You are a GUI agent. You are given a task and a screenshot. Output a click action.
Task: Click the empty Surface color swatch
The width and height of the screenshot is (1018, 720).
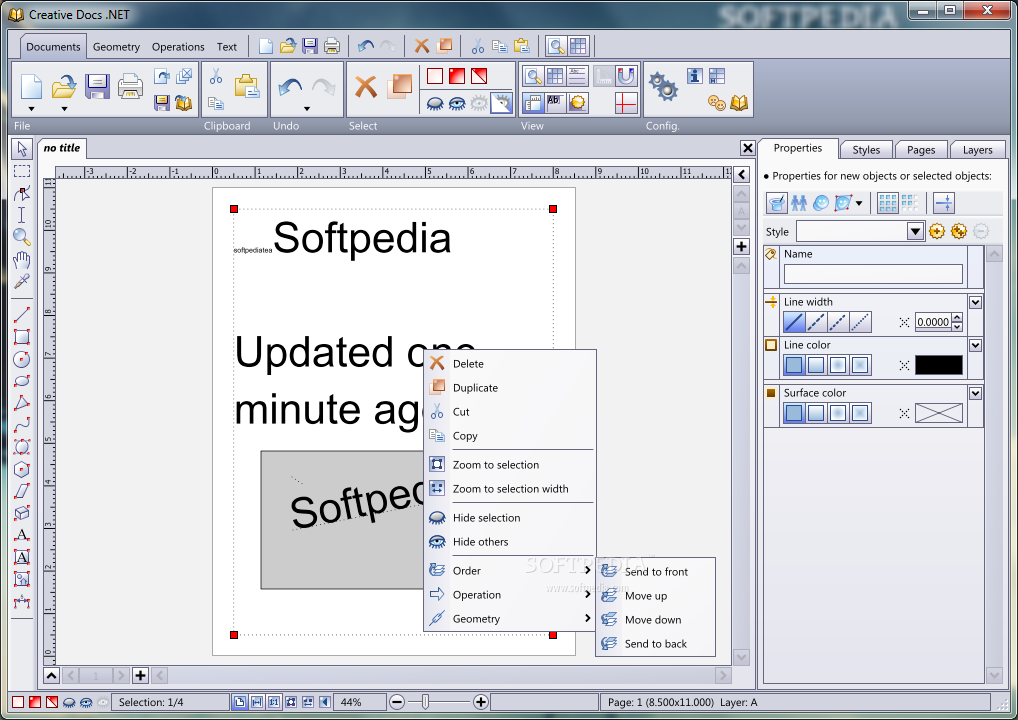coord(938,413)
